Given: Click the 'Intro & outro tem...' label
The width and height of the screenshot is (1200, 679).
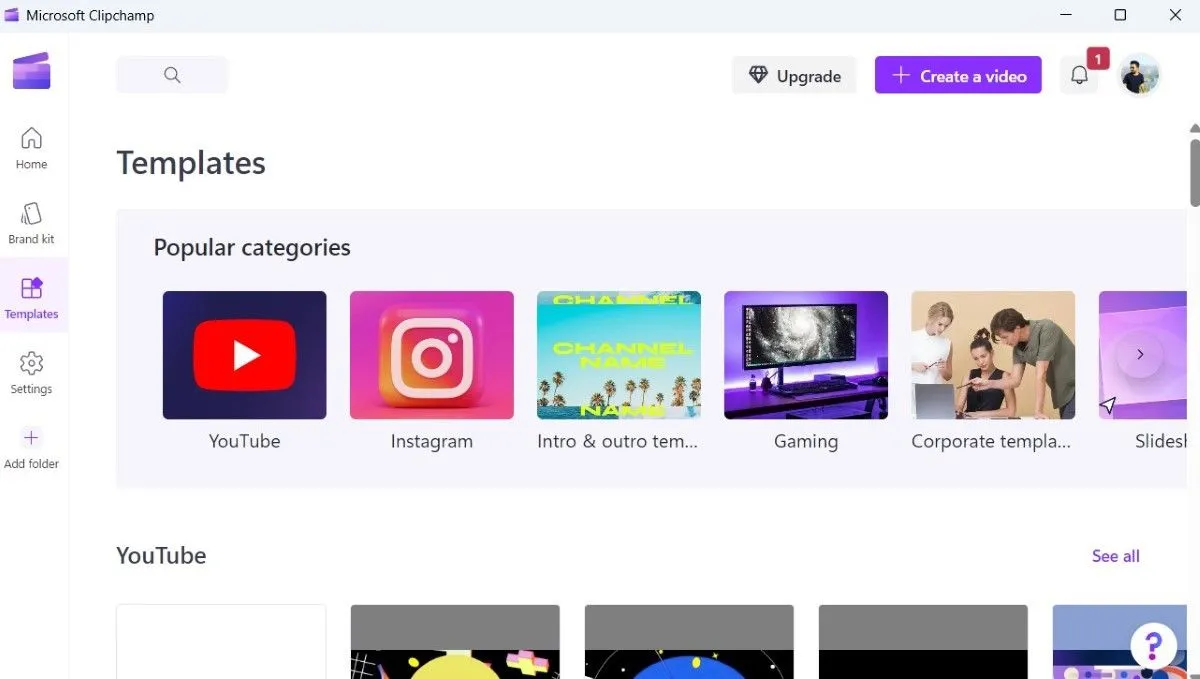Looking at the screenshot, I should pos(617,441).
